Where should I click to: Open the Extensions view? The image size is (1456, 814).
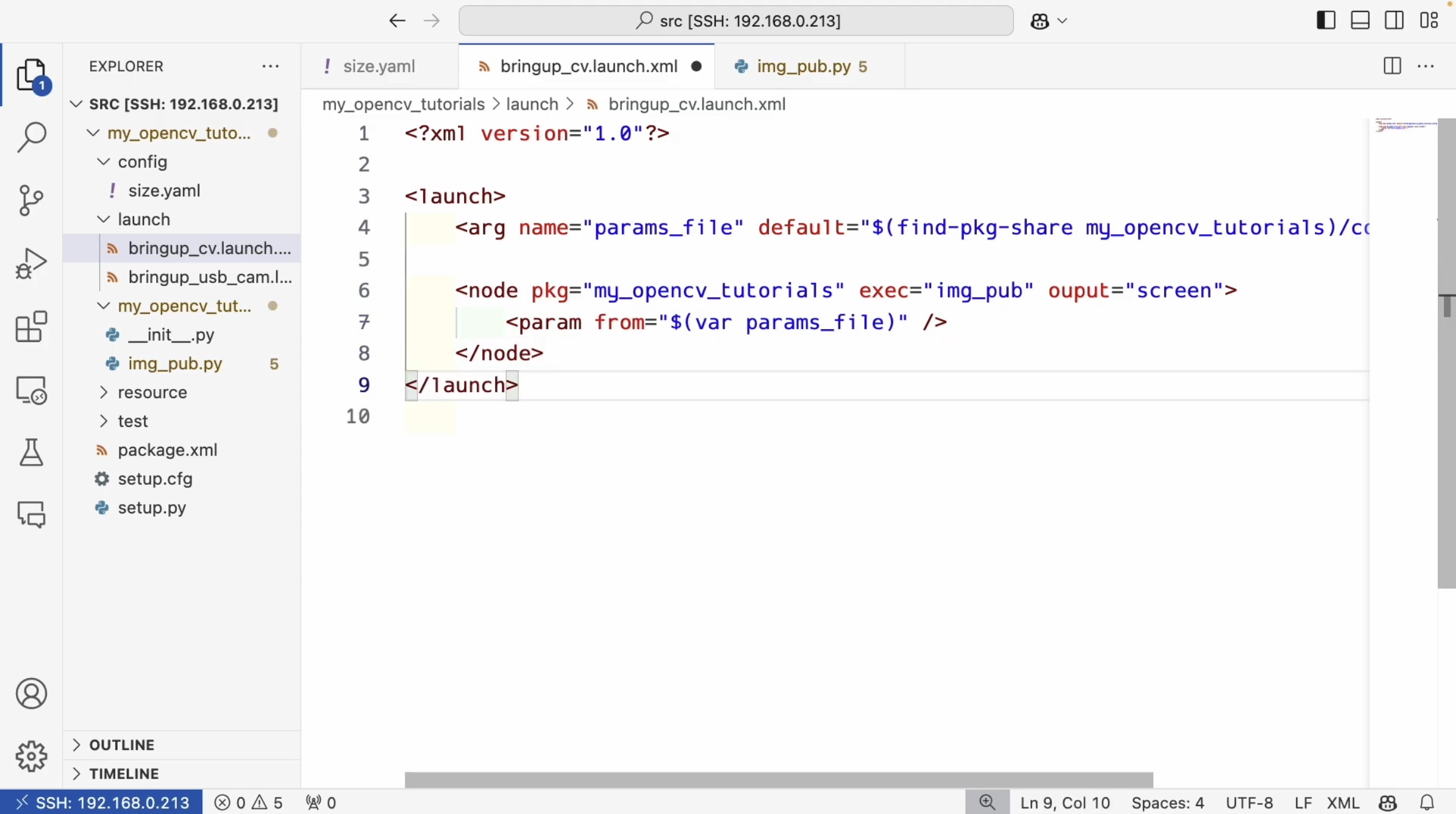click(x=31, y=327)
